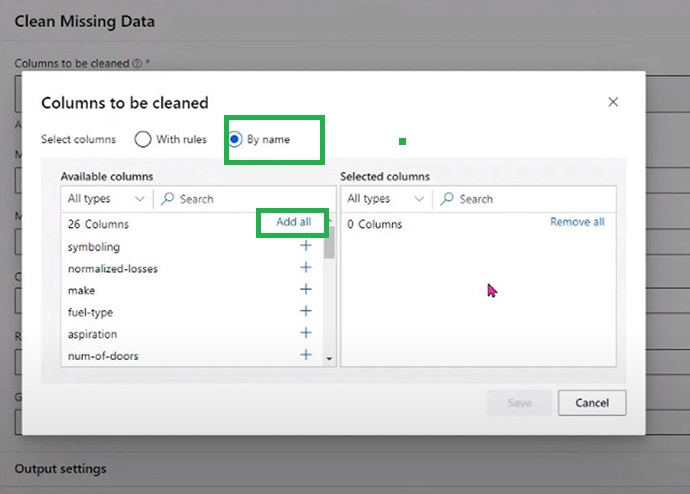This screenshot has width=690, height=494.
Task: Add aspiration column via its plus icon
Action: point(306,334)
